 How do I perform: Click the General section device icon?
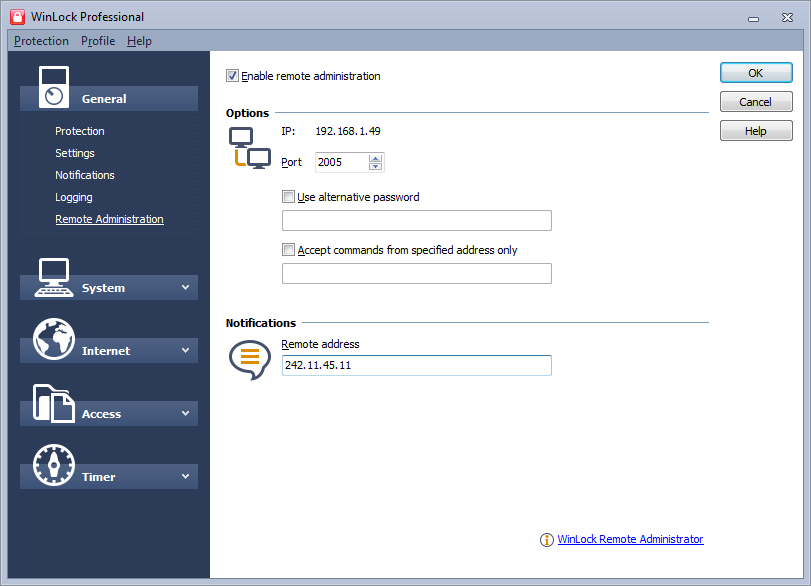pyautogui.click(x=54, y=87)
